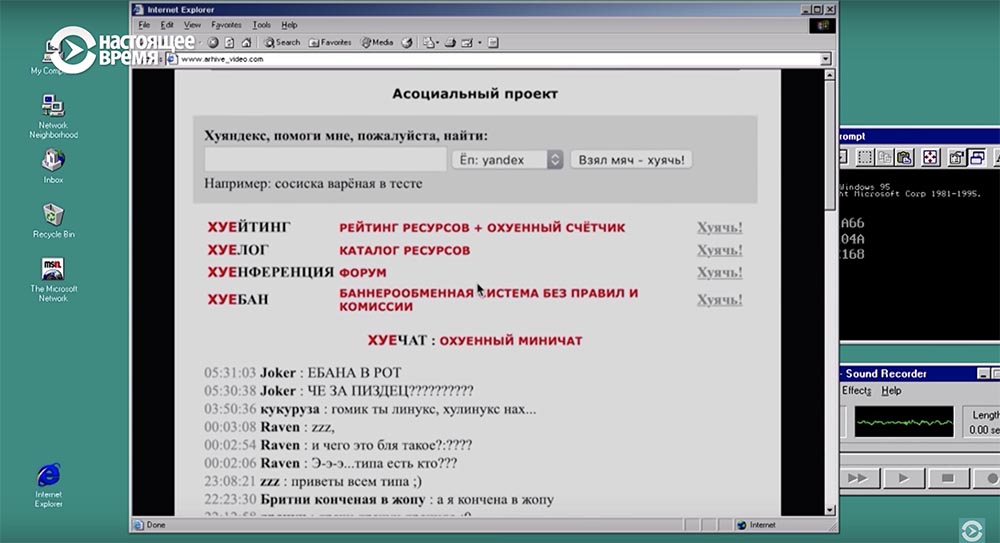Follow the 'Хуячь!' link in the ХУЕБАН row

pos(719,299)
